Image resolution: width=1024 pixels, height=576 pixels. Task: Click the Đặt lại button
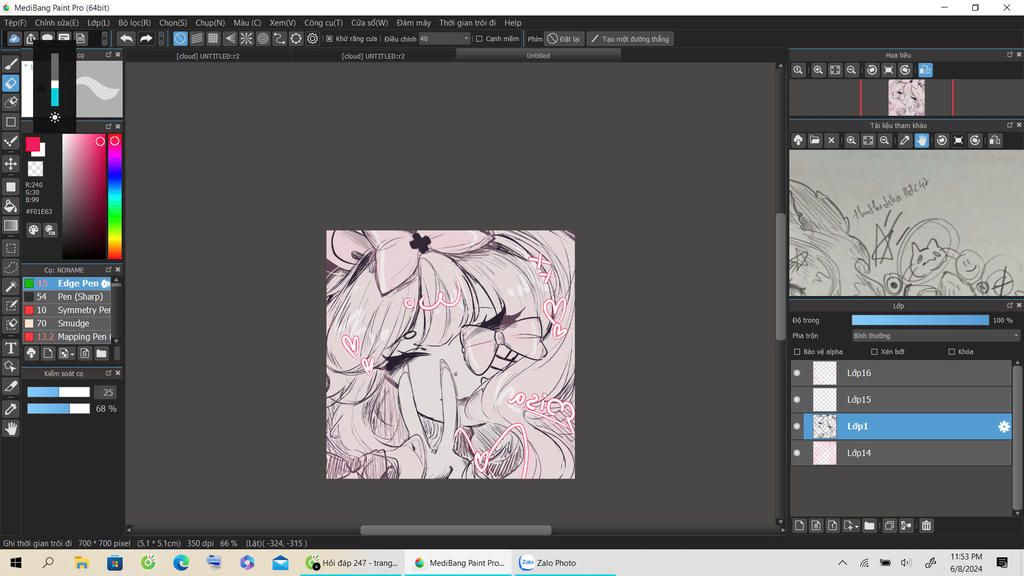[564, 39]
